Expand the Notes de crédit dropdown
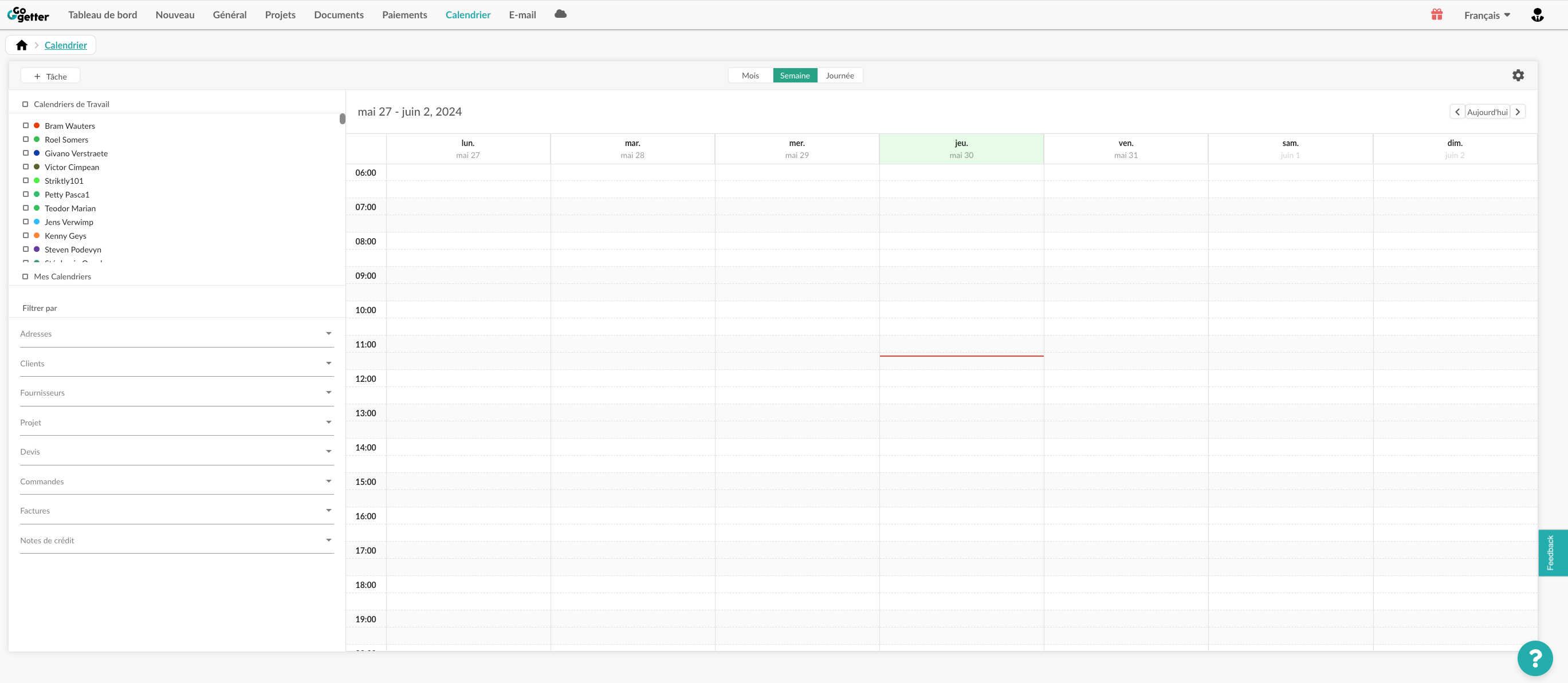Screen dimensions: 1568x683 pyautogui.click(x=176, y=540)
